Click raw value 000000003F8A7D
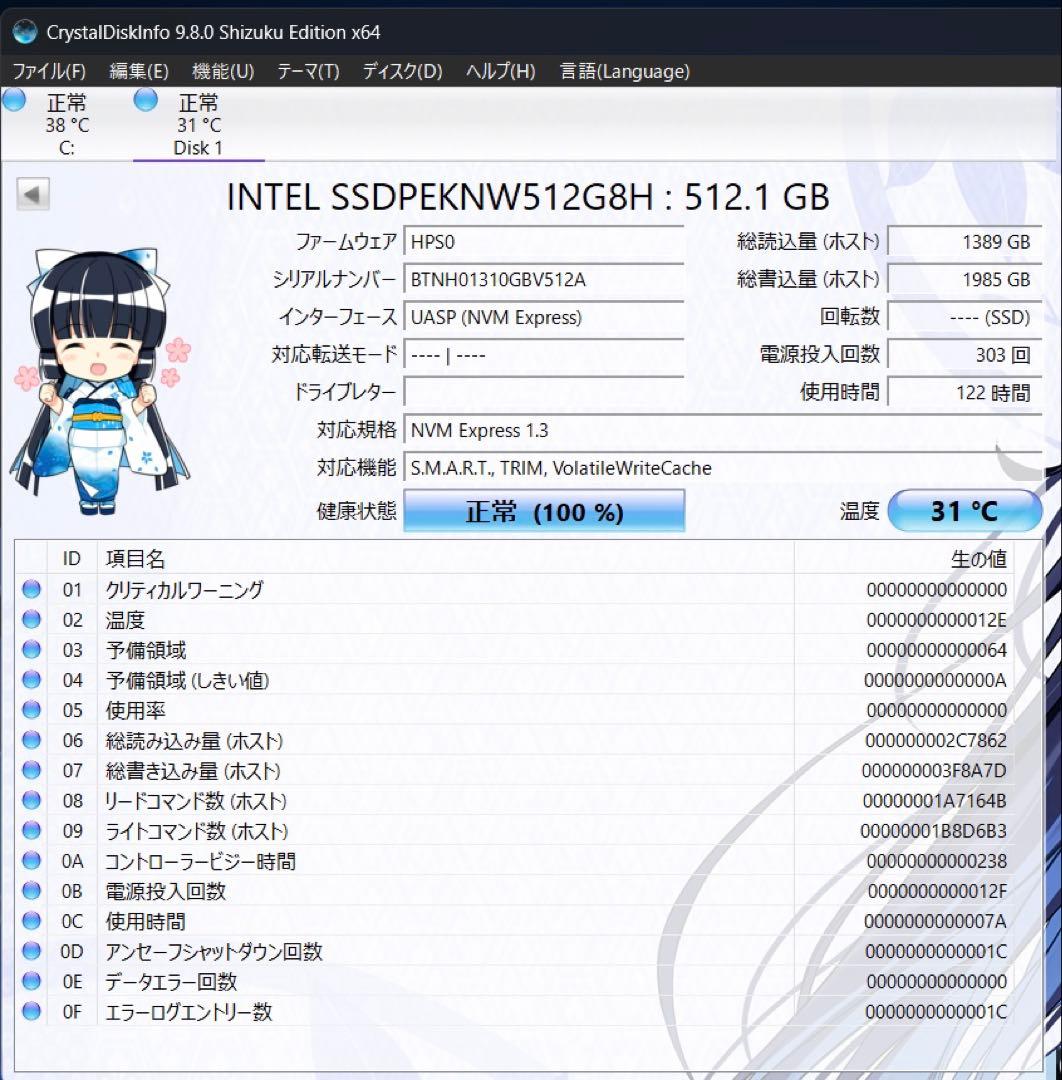Viewport: 1062px width, 1080px height. click(934, 770)
